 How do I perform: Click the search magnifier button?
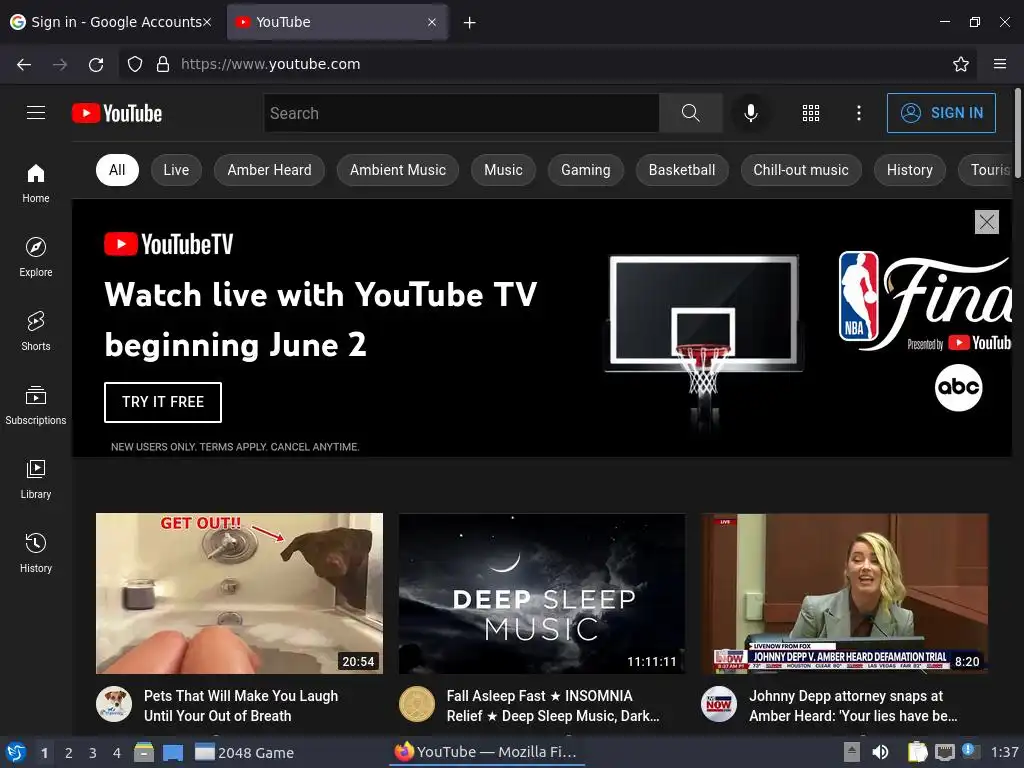coord(690,113)
